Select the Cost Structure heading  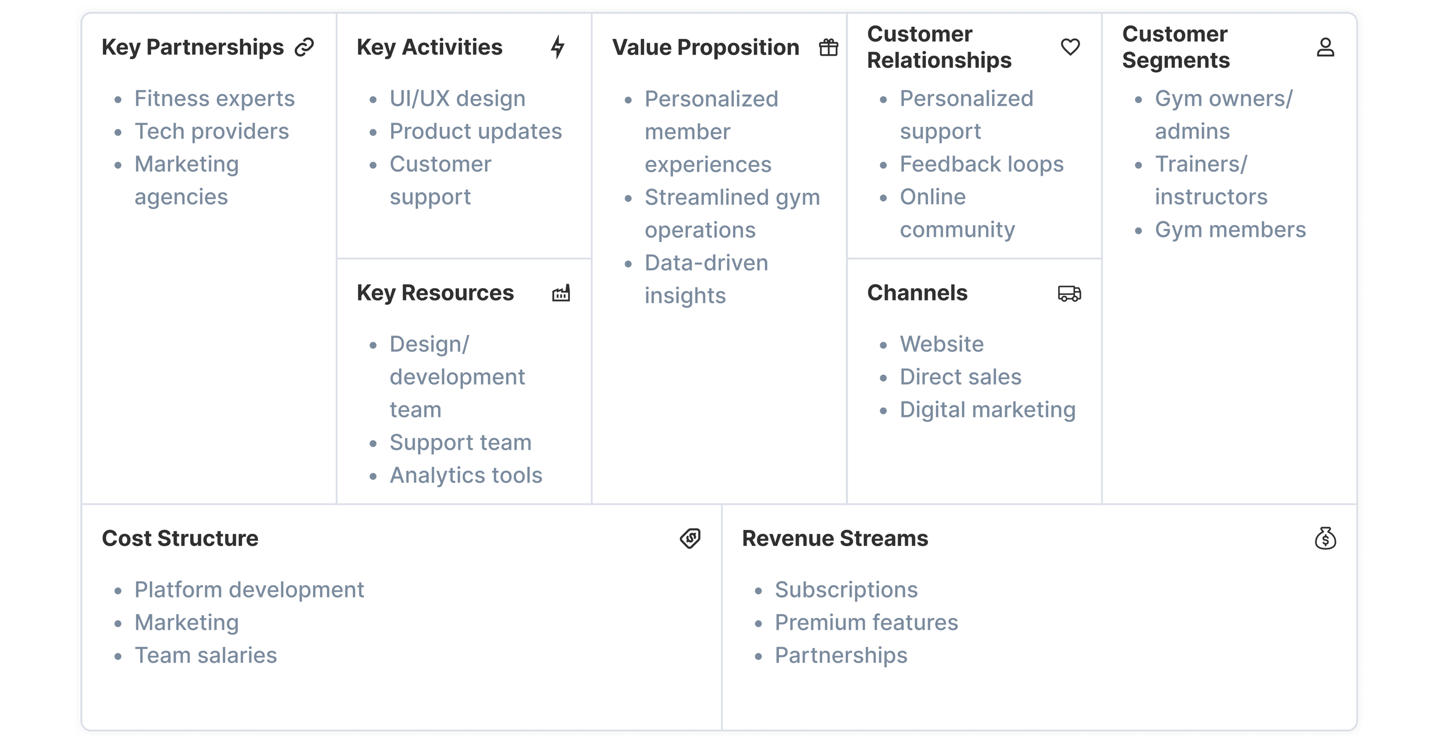[x=180, y=538]
